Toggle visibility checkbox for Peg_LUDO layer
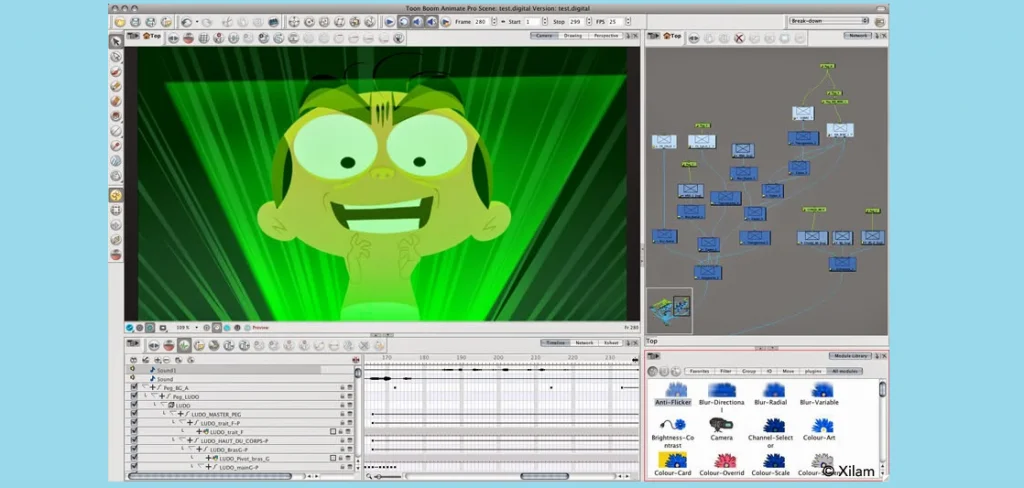Screen dimensions: 1024x488 (134, 397)
